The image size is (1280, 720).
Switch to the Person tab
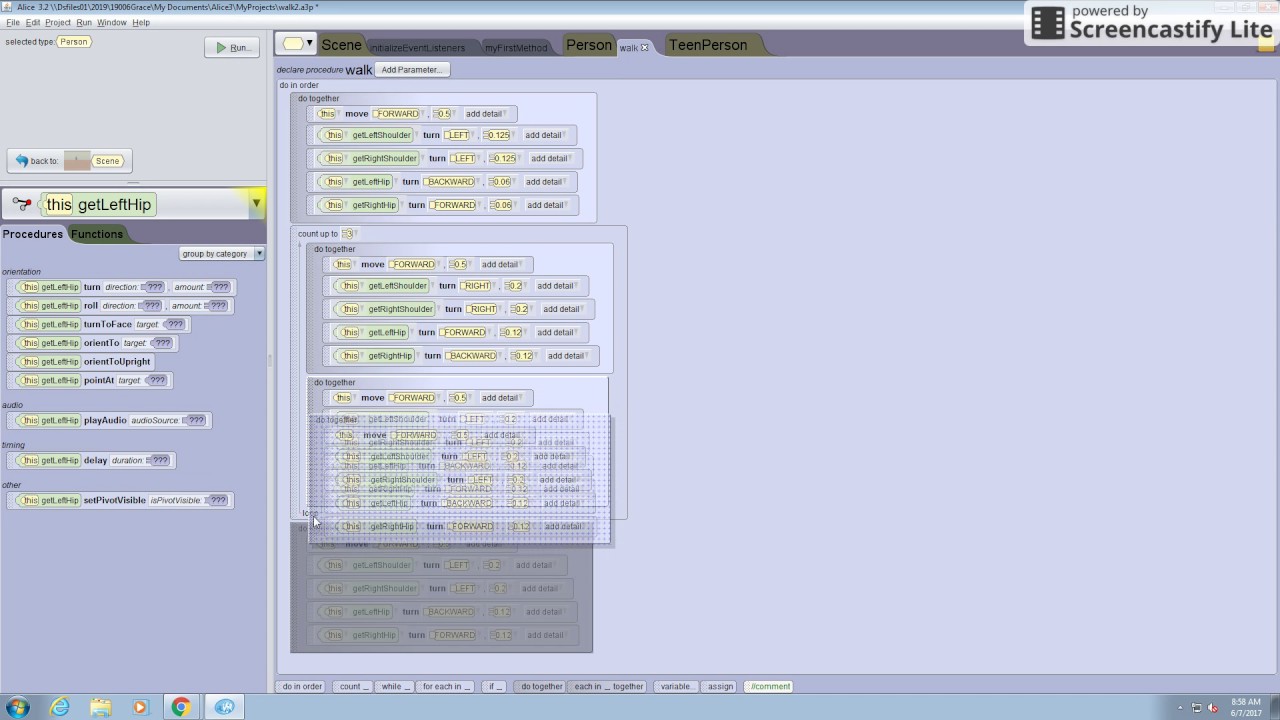[x=589, y=45]
